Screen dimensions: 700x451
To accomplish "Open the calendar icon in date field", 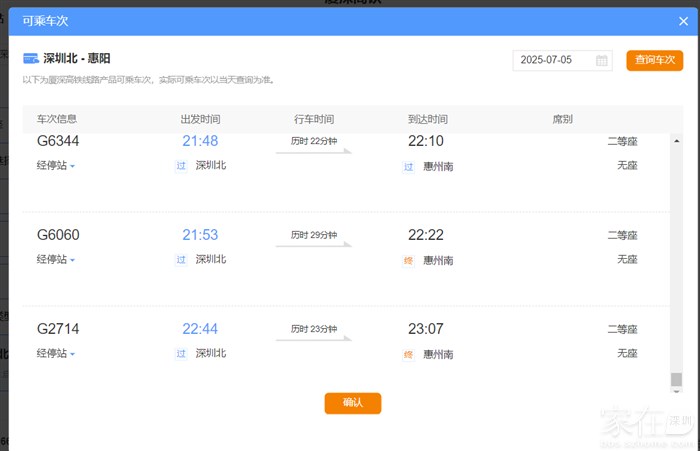I will coord(602,61).
